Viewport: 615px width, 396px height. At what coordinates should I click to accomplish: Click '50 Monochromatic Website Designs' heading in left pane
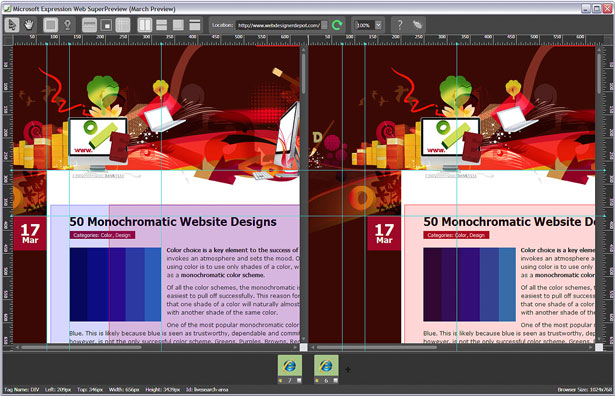tap(173, 222)
